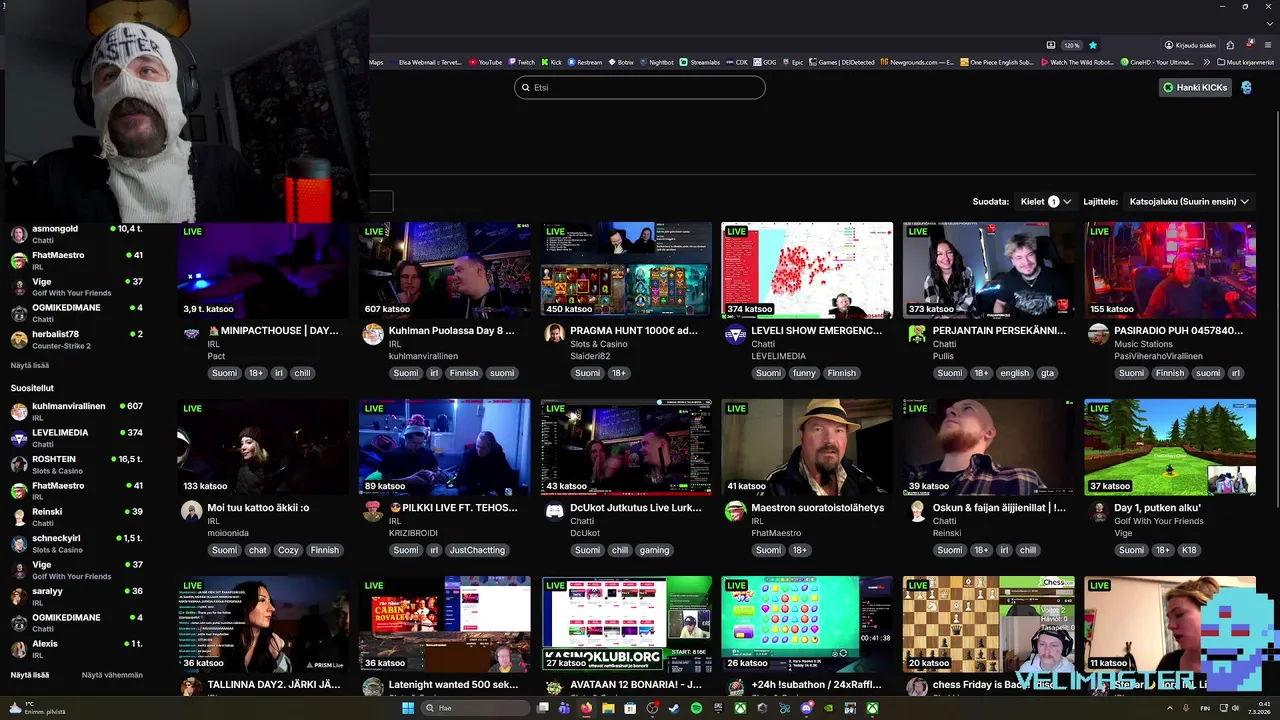Click the Windows Start button

[x=408, y=708]
